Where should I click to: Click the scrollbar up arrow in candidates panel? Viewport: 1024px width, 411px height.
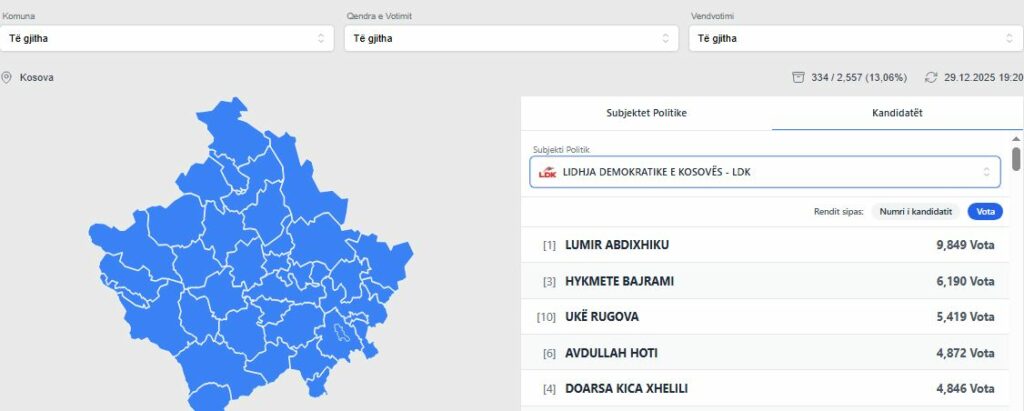(x=1016, y=139)
